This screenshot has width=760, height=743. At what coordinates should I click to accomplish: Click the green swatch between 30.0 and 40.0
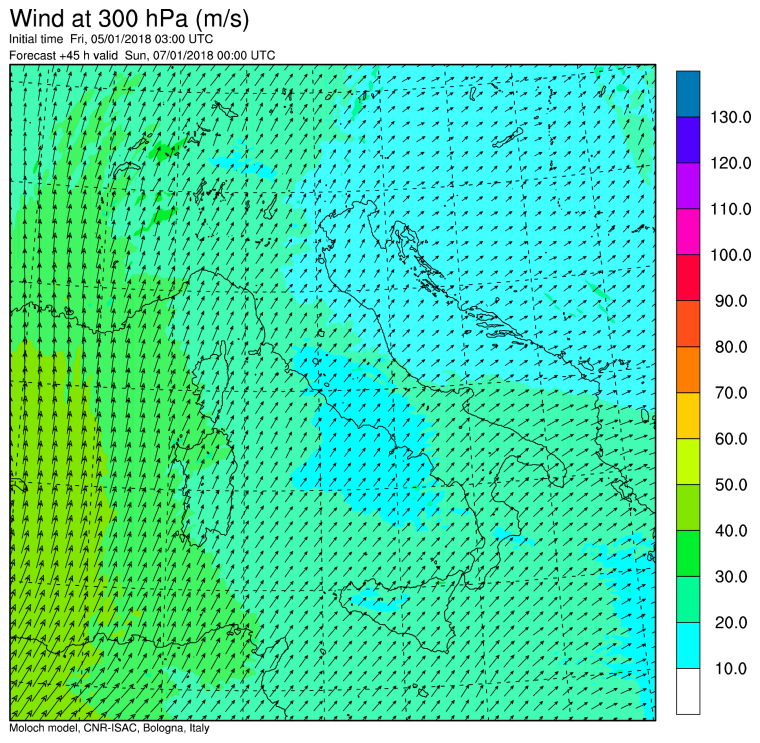[688, 553]
